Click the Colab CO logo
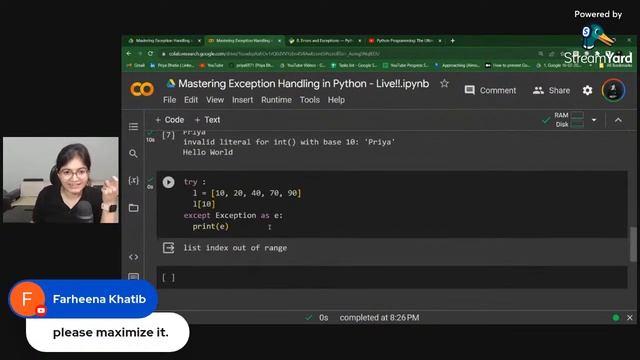 (142, 89)
